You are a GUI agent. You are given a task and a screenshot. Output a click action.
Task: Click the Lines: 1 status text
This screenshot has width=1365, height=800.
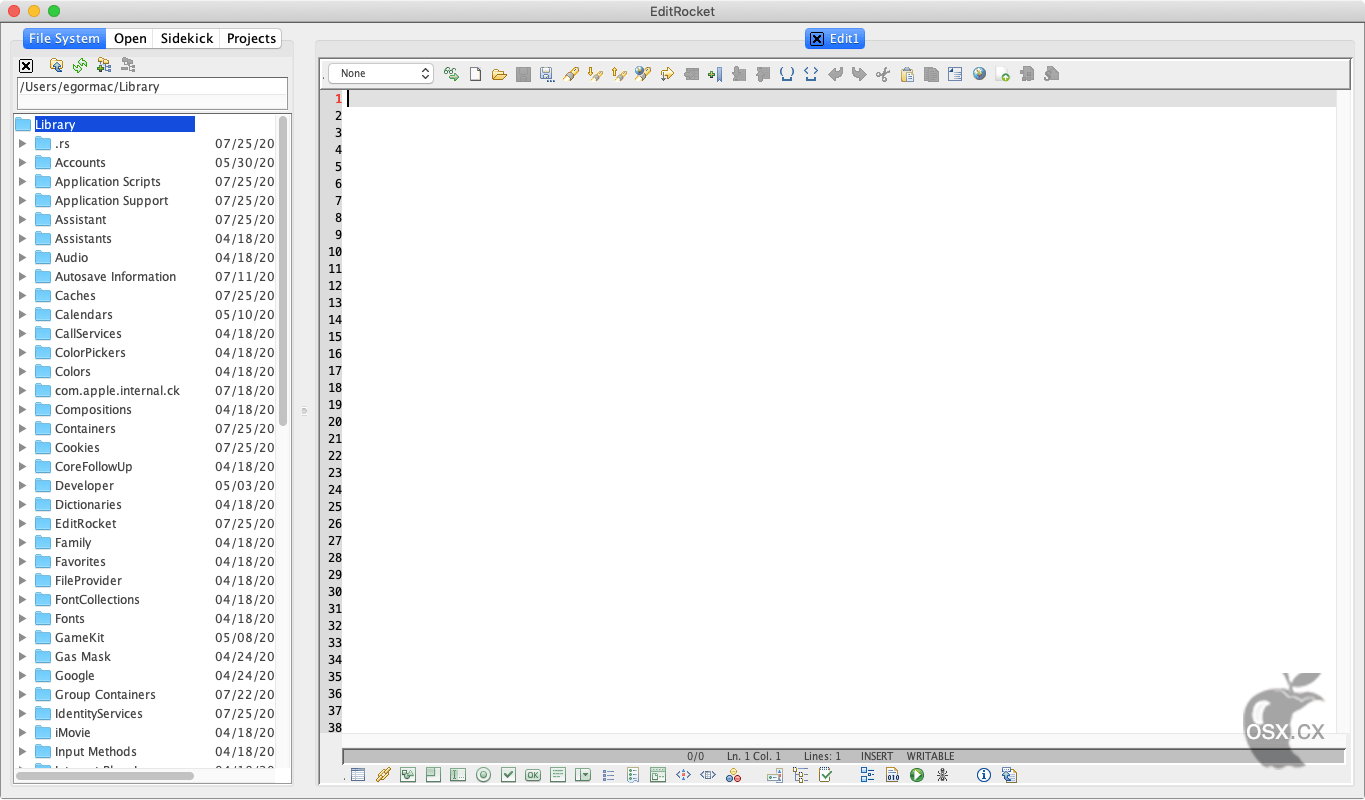tap(822, 756)
